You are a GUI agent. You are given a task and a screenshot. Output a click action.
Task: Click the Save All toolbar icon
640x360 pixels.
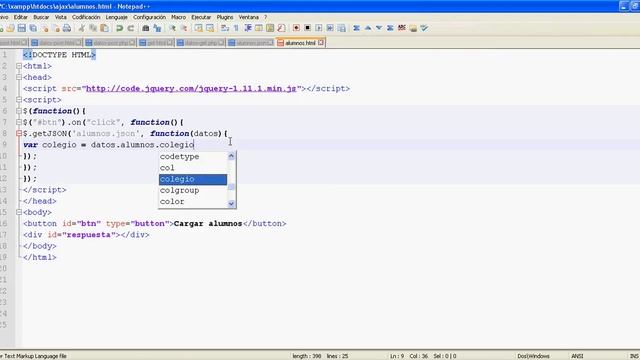point(33,28)
